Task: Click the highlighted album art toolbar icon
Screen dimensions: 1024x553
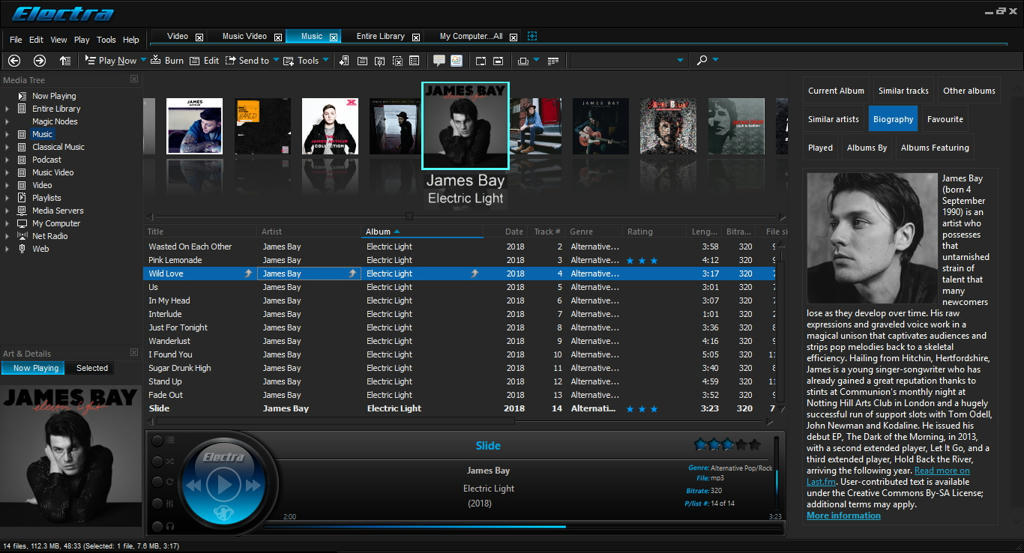Action: (x=456, y=61)
